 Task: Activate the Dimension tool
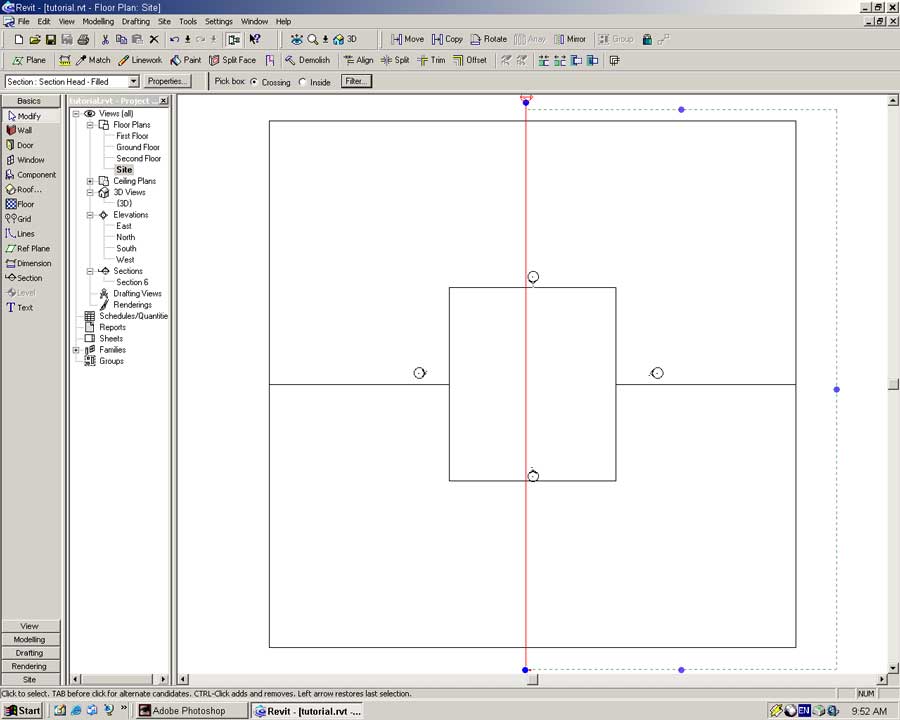tap(33, 264)
